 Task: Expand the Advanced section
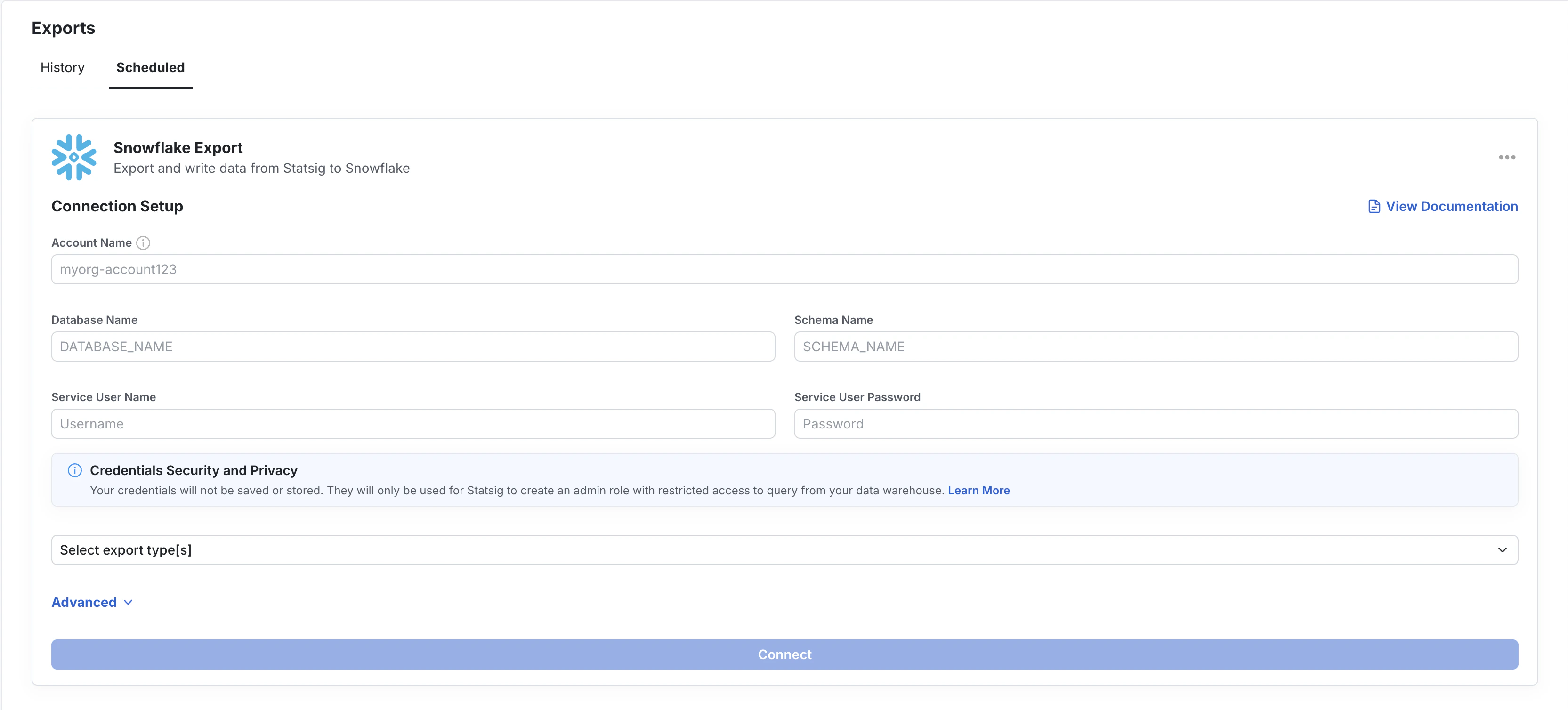[x=84, y=602]
